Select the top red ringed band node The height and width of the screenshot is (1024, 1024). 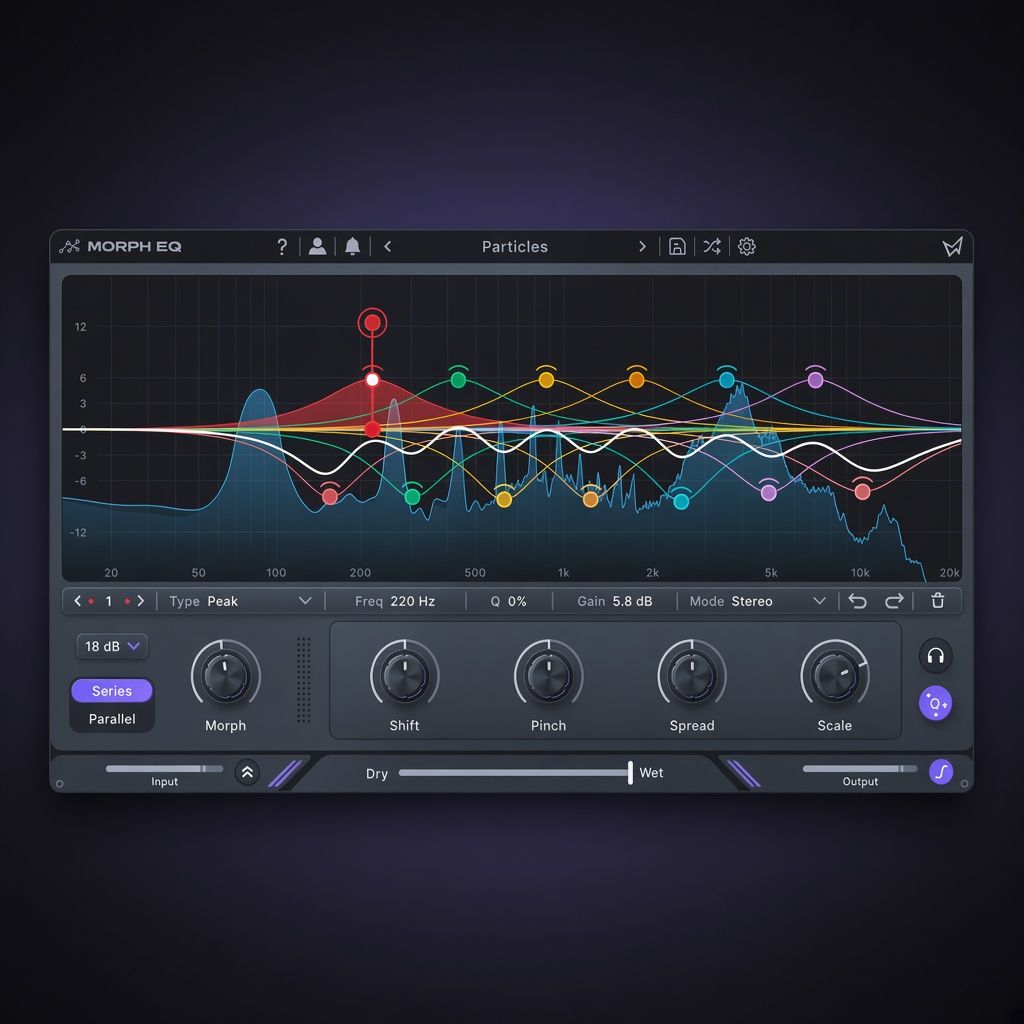[x=372, y=323]
